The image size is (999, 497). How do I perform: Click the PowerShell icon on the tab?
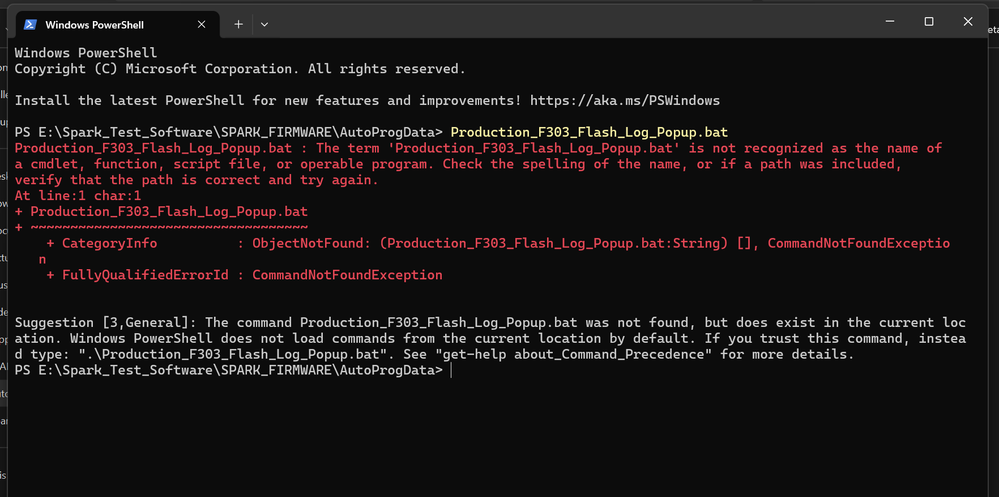(x=31, y=24)
